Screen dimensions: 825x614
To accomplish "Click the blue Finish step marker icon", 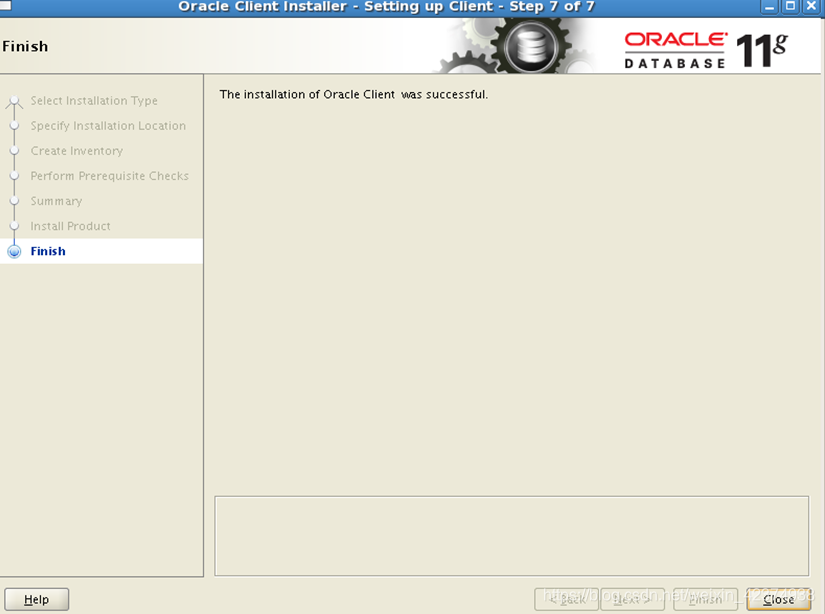I will pos(15,251).
